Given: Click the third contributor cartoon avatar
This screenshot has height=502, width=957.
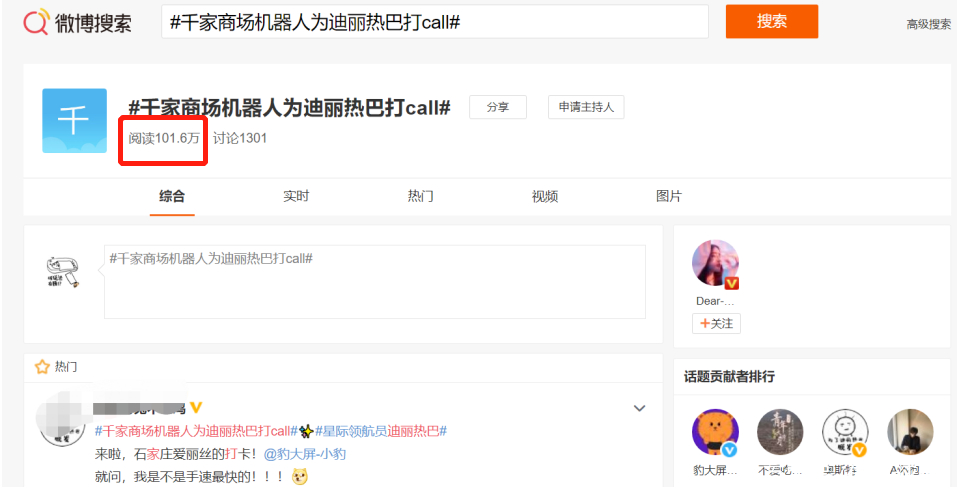Looking at the screenshot, I should [845, 432].
